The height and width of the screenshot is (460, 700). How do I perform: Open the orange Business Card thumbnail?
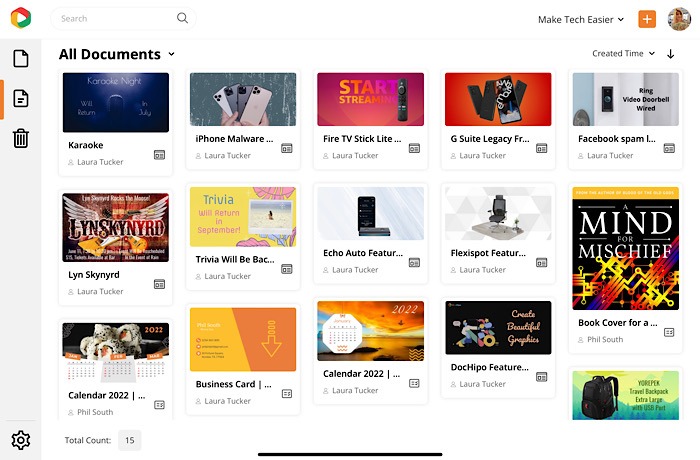243,339
